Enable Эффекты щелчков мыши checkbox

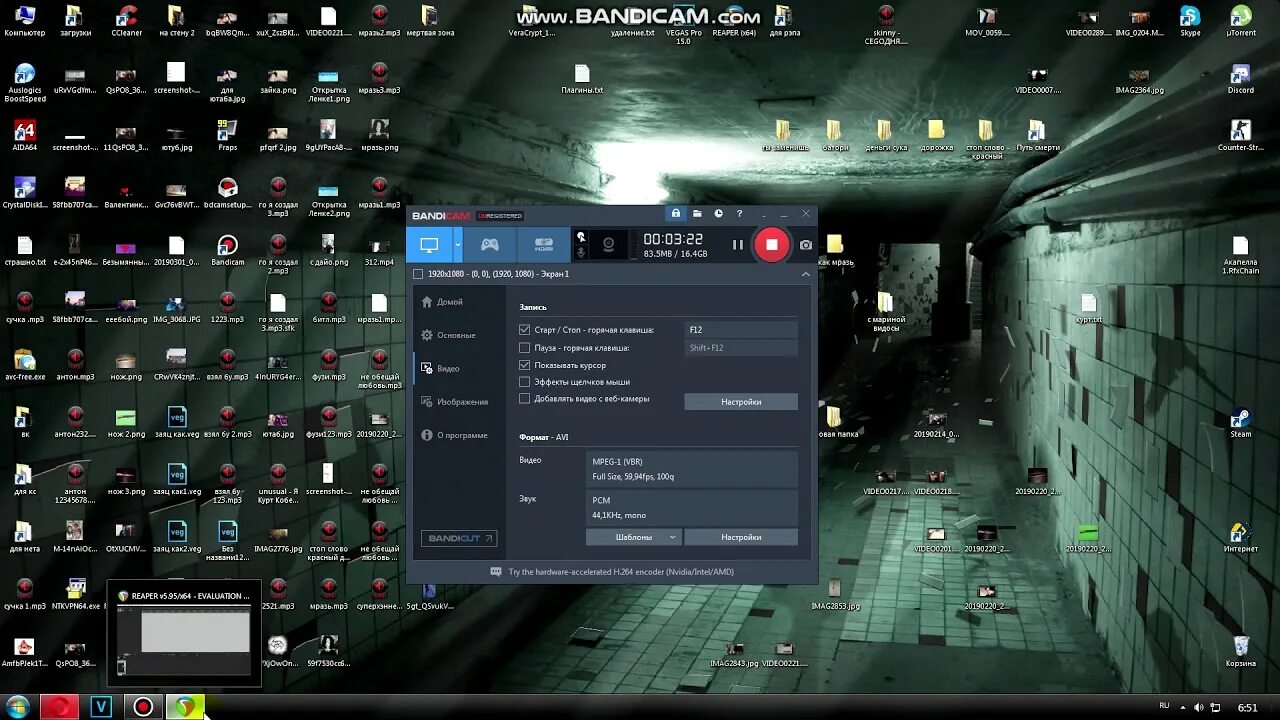tap(524, 382)
